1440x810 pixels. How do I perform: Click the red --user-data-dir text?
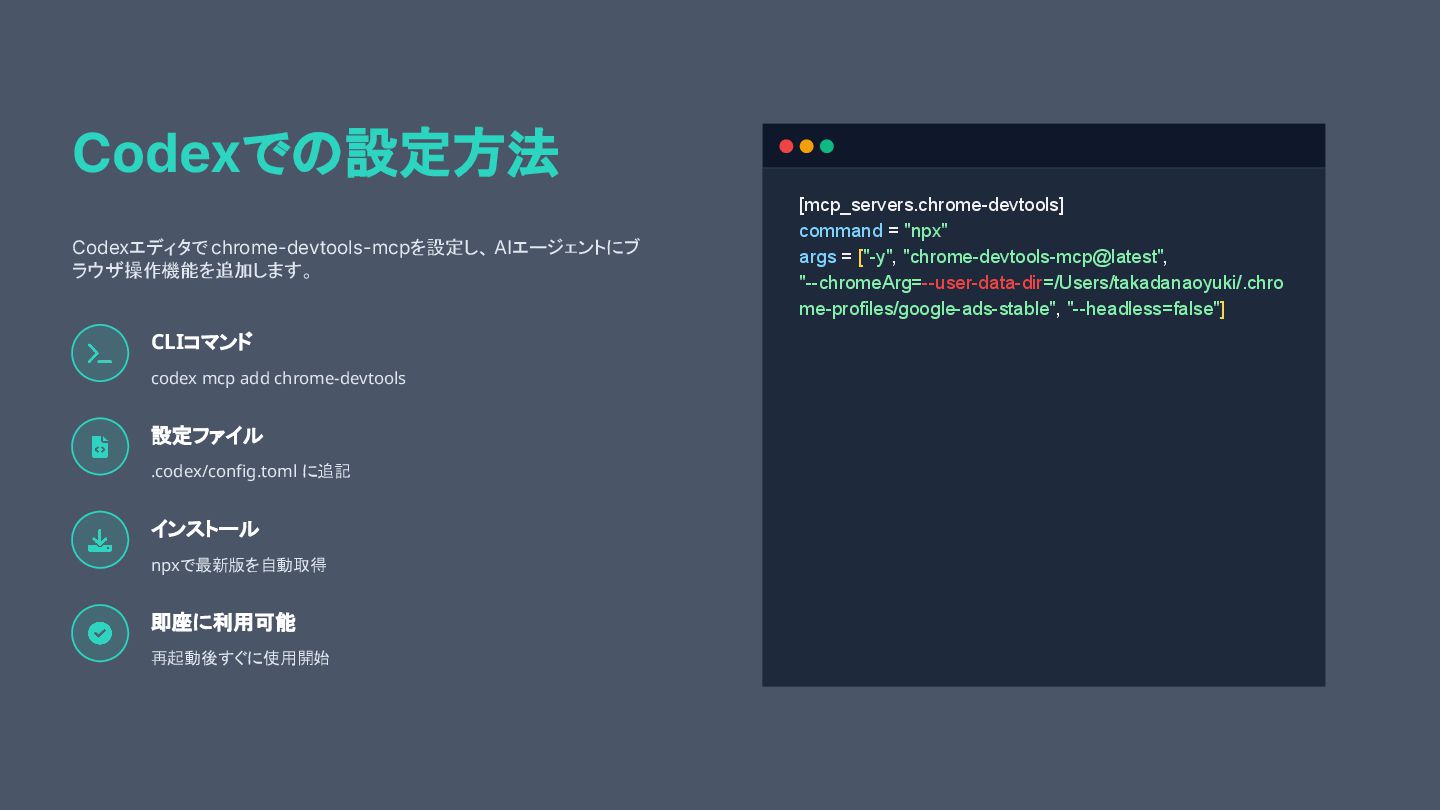[x=982, y=283]
